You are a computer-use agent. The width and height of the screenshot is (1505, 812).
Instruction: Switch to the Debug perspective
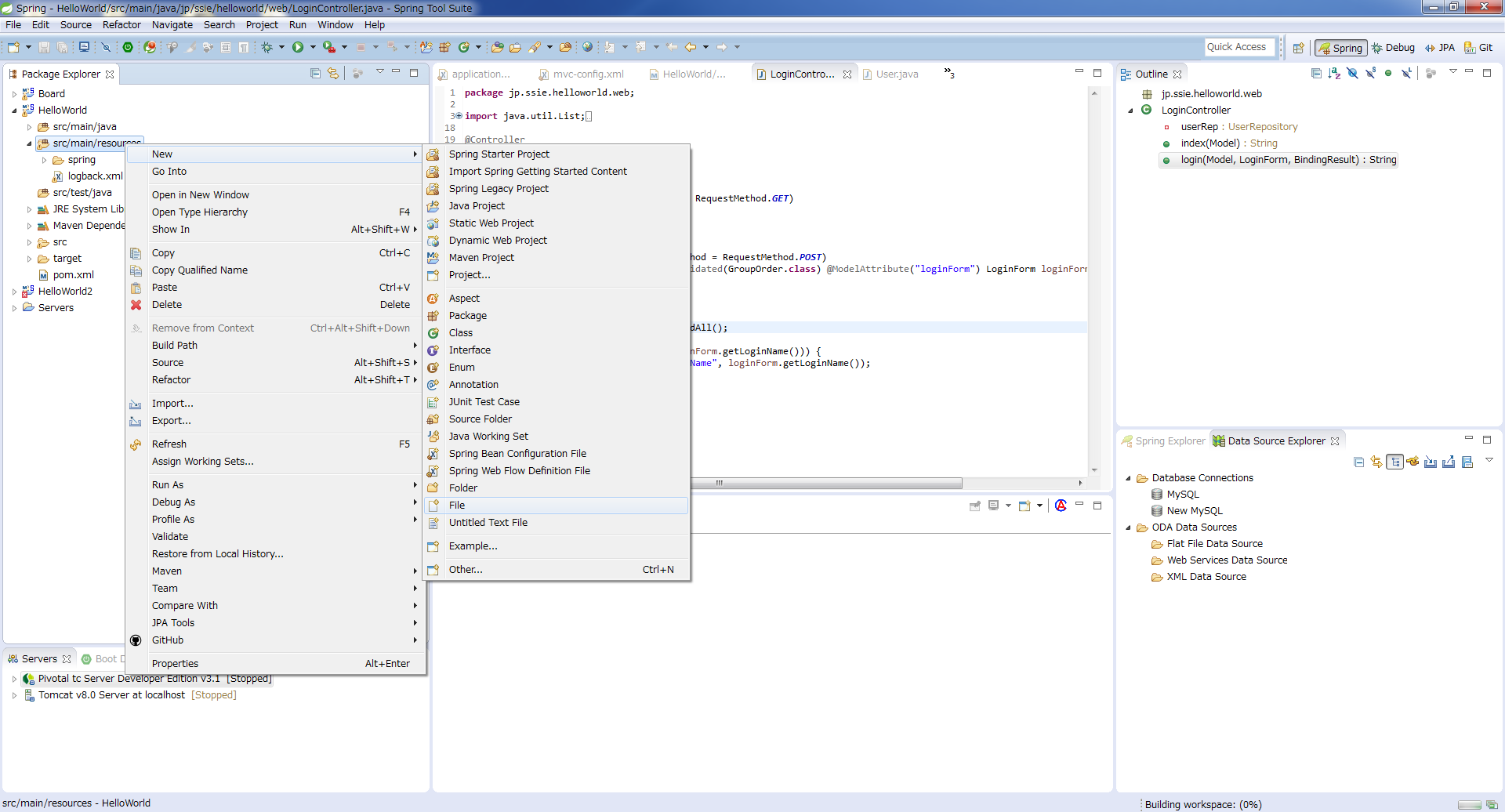pos(1393,48)
